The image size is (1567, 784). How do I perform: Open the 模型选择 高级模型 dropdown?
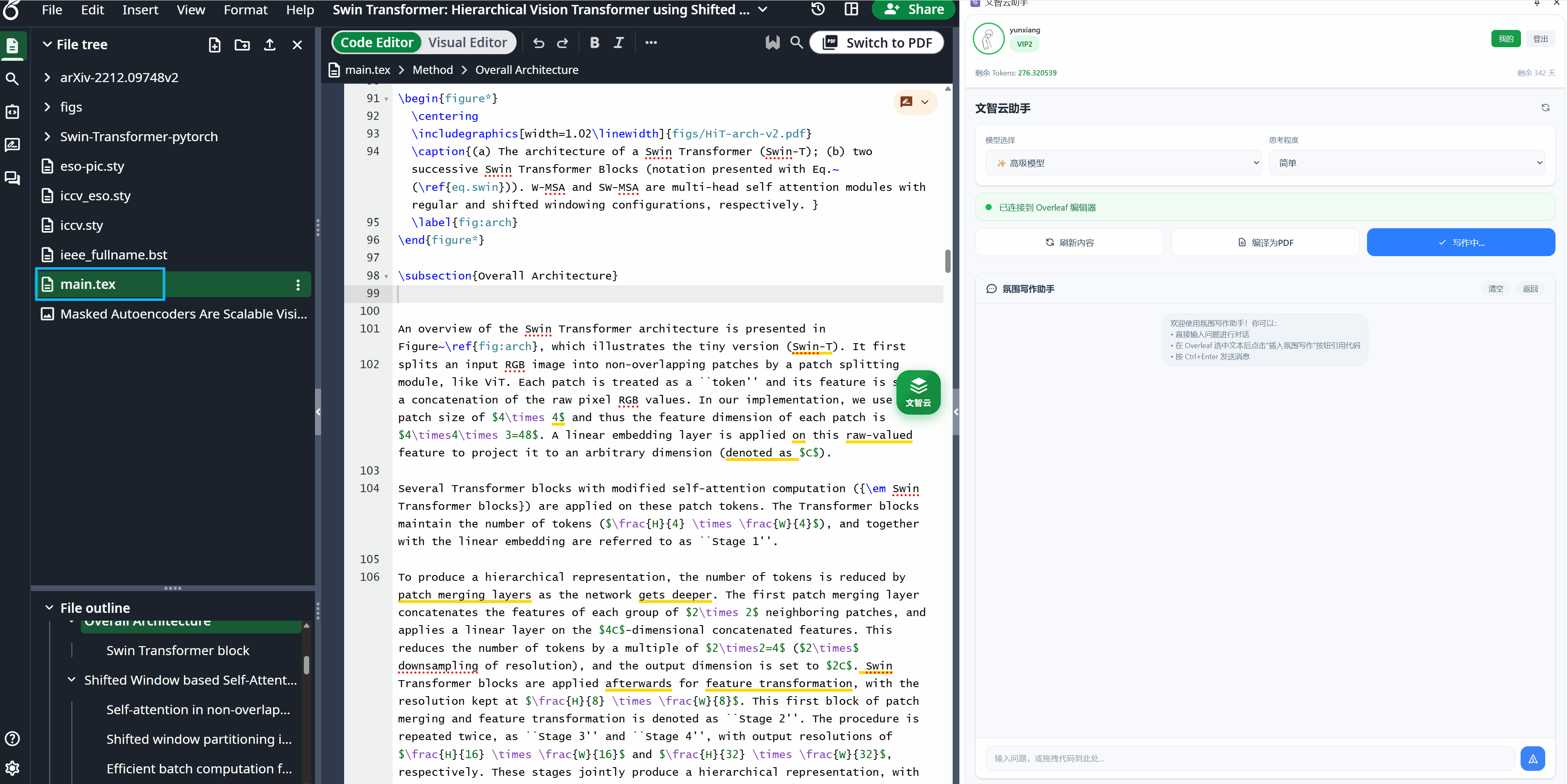coord(1123,163)
